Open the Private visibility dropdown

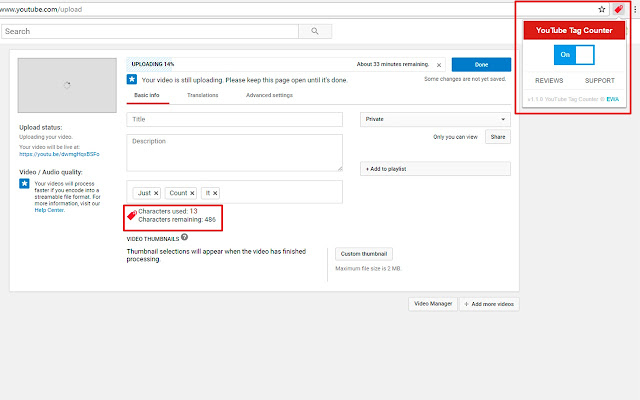tap(435, 119)
